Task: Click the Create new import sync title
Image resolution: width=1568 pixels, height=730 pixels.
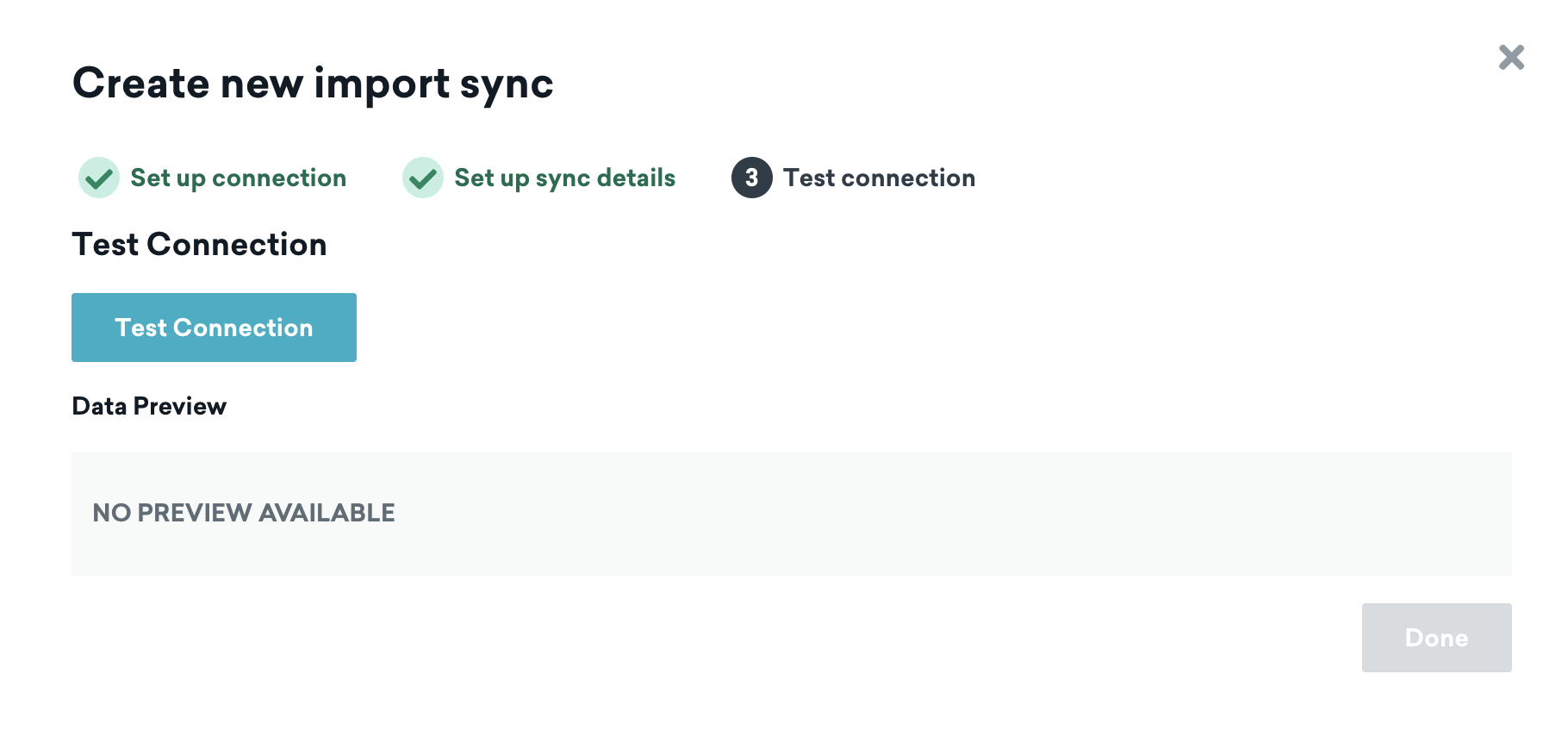Action: (313, 84)
